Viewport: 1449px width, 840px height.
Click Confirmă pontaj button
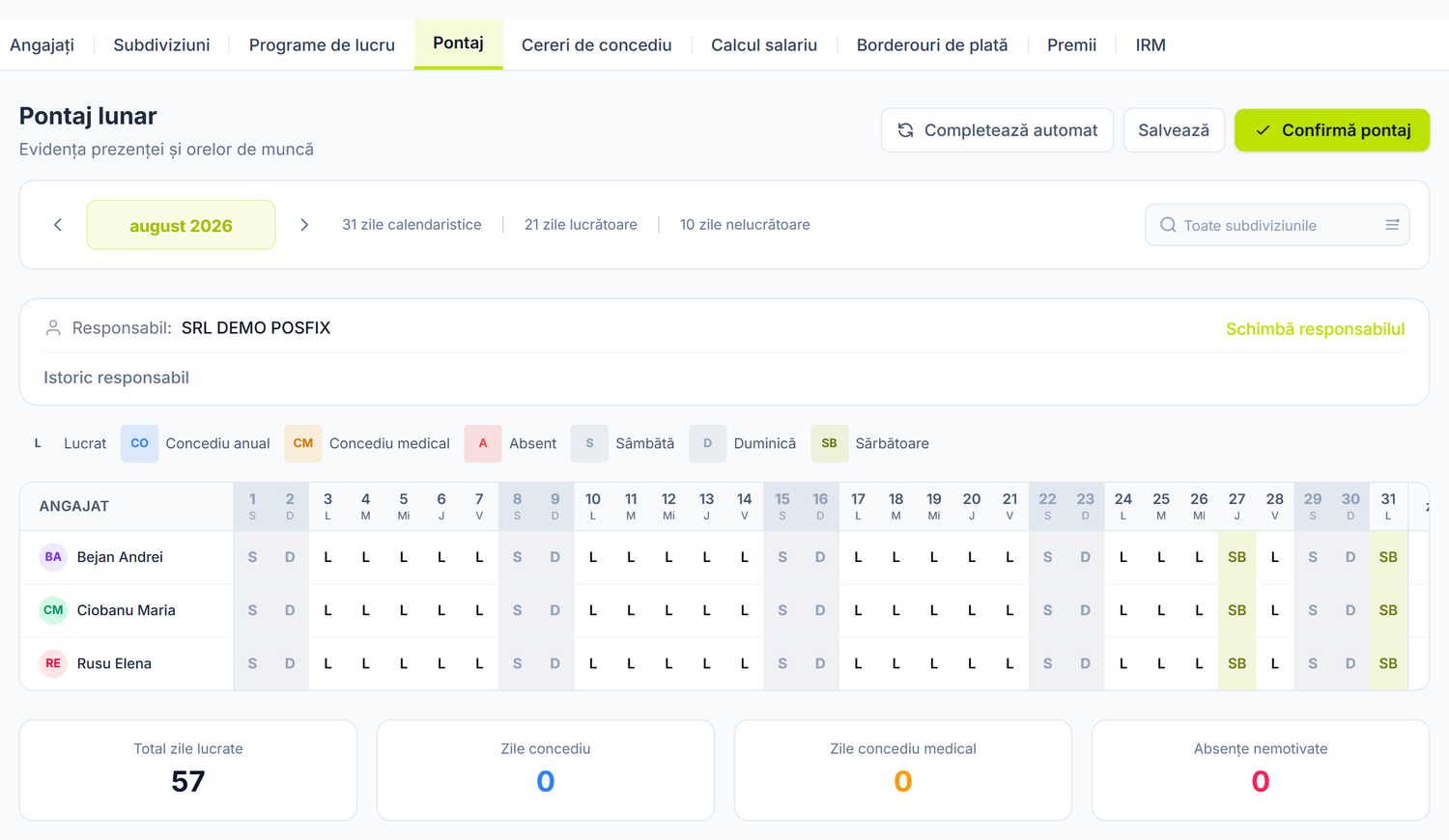pyautogui.click(x=1332, y=130)
